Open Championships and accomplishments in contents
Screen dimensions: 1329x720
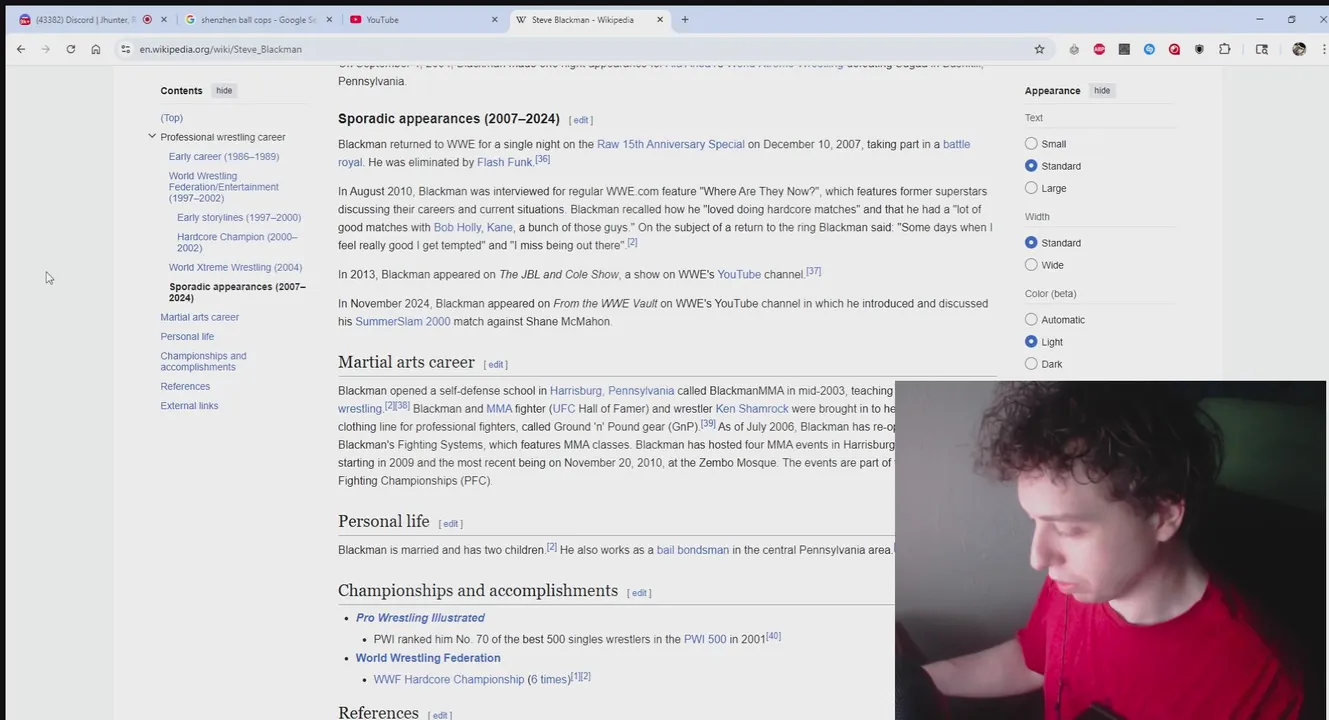pyautogui.click(x=203, y=361)
